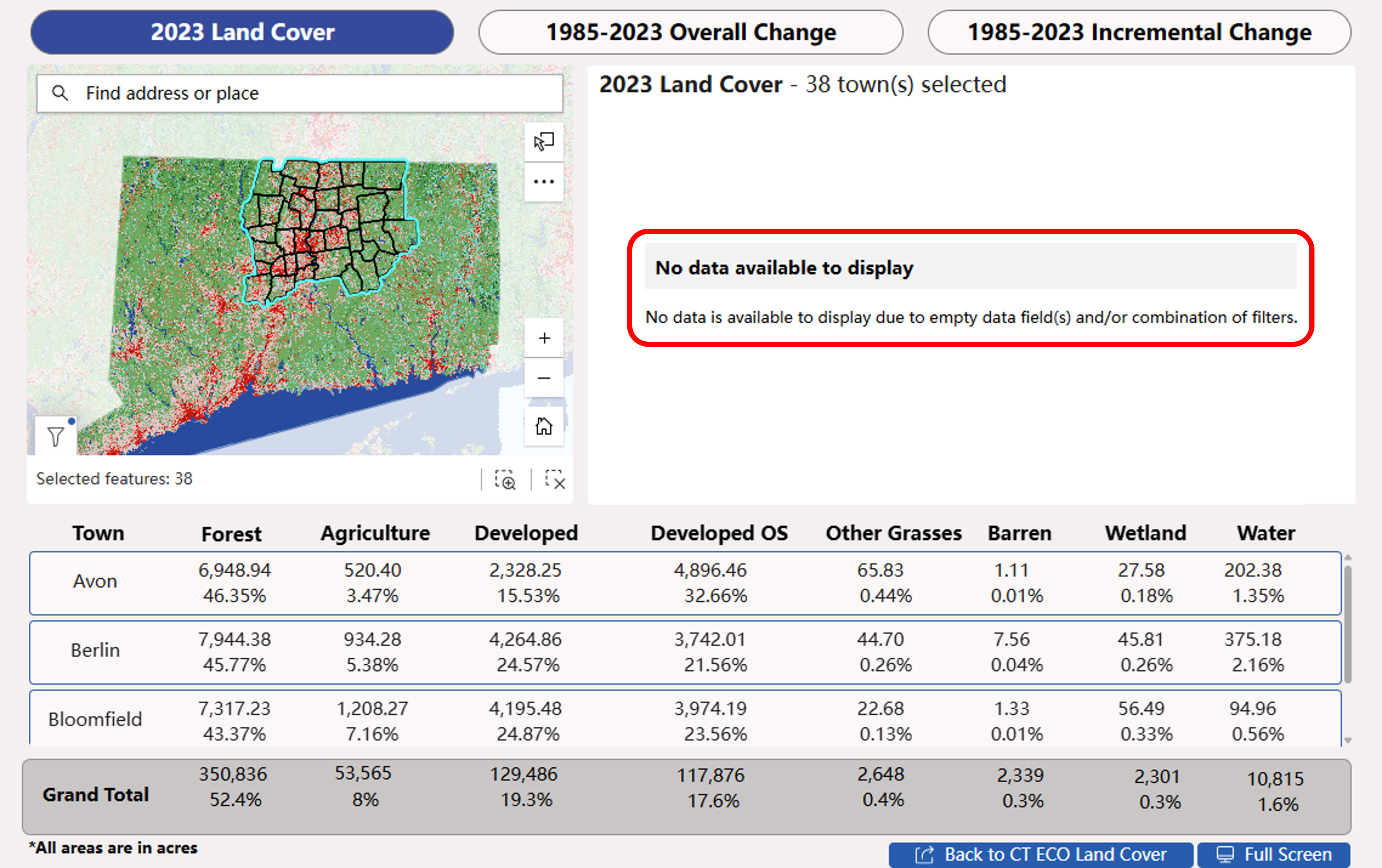
Task: Click Avon wetland value 27.58
Action: [1141, 570]
